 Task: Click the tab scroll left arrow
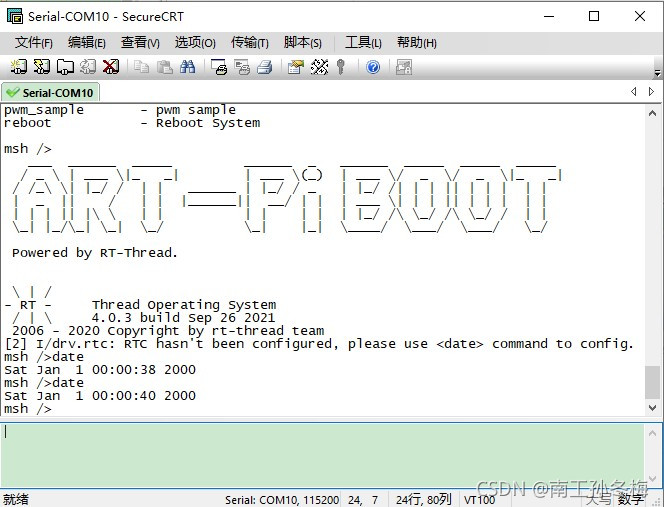click(x=634, y=91)
